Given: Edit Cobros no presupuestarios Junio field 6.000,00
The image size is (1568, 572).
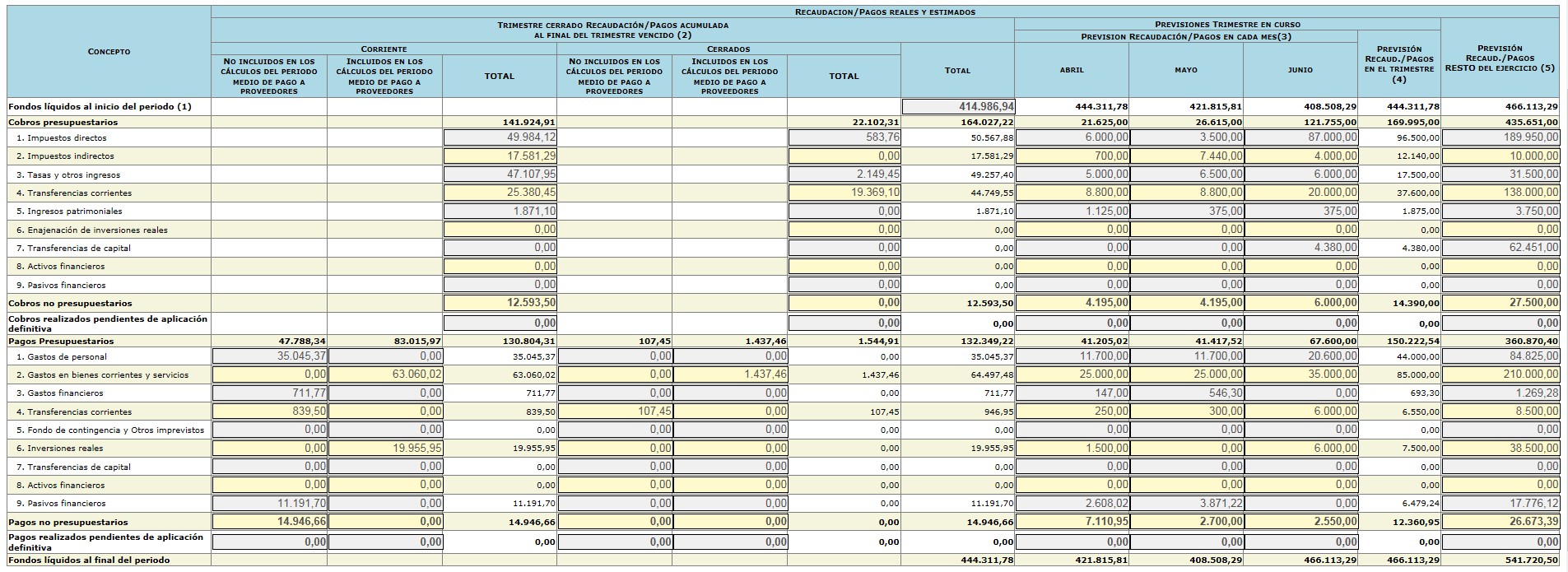Looking at the screenshot, I should click(1301, 303).
